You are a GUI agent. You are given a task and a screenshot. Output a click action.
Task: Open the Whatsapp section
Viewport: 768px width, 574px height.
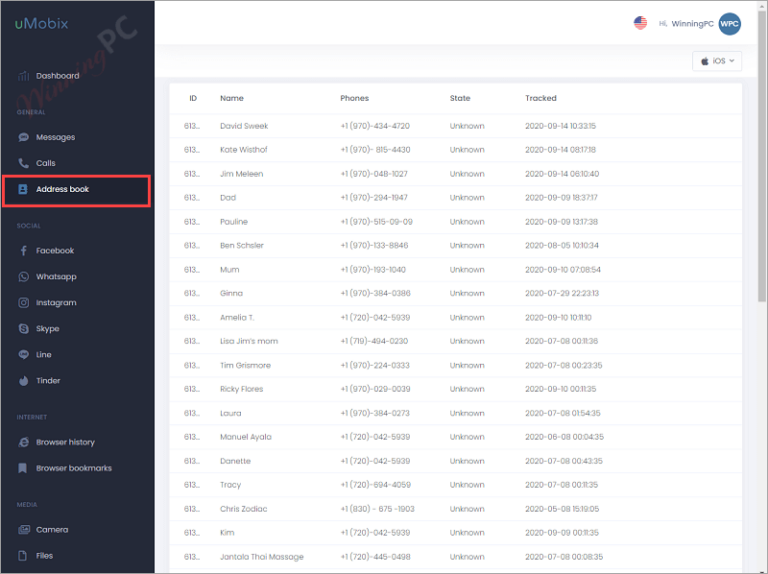click(x=56, y=277)
